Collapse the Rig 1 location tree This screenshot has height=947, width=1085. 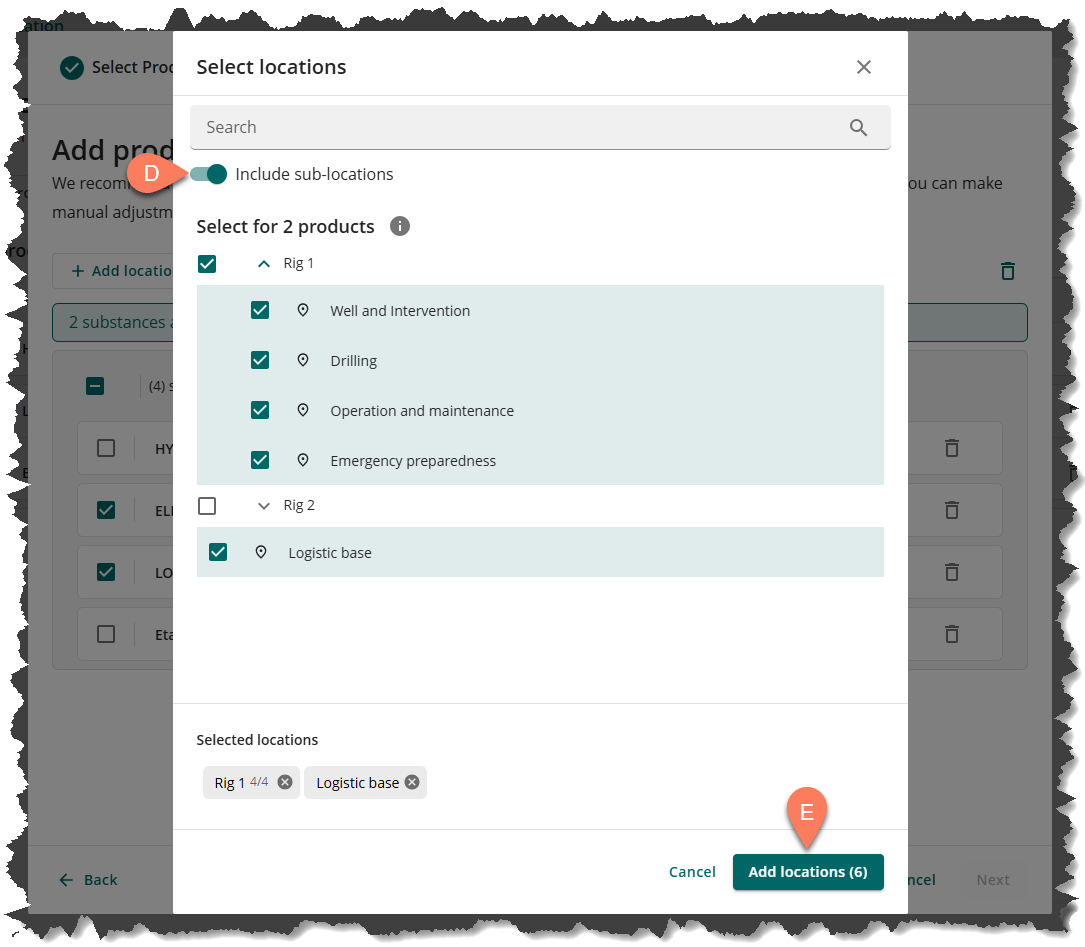264,264
